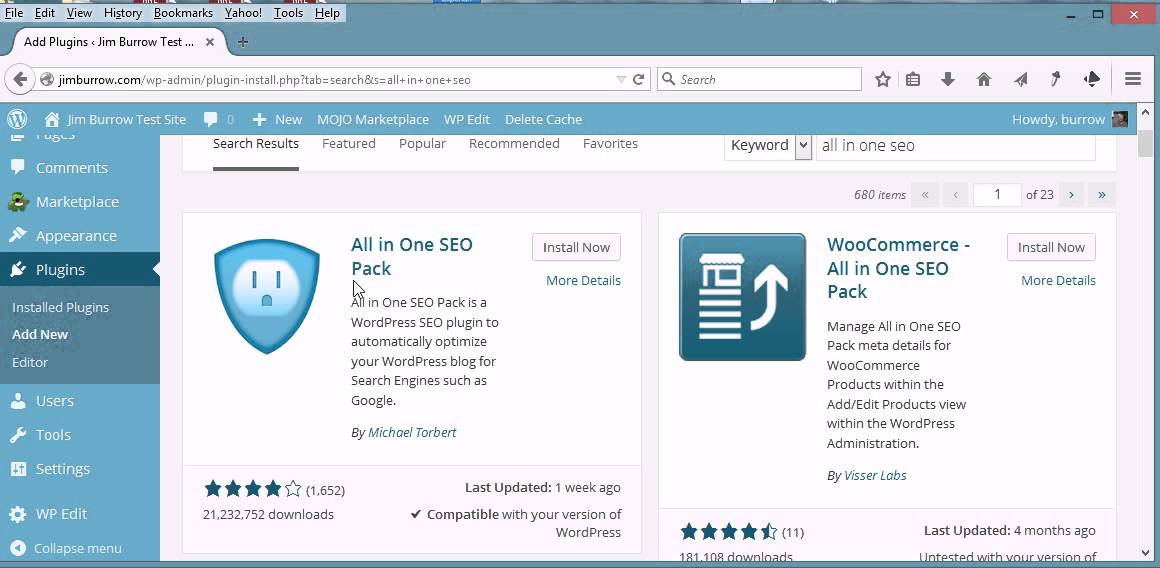Open the plugin Editor submenu item
This screenshot has width=1160, height=568.
(30, 362)
